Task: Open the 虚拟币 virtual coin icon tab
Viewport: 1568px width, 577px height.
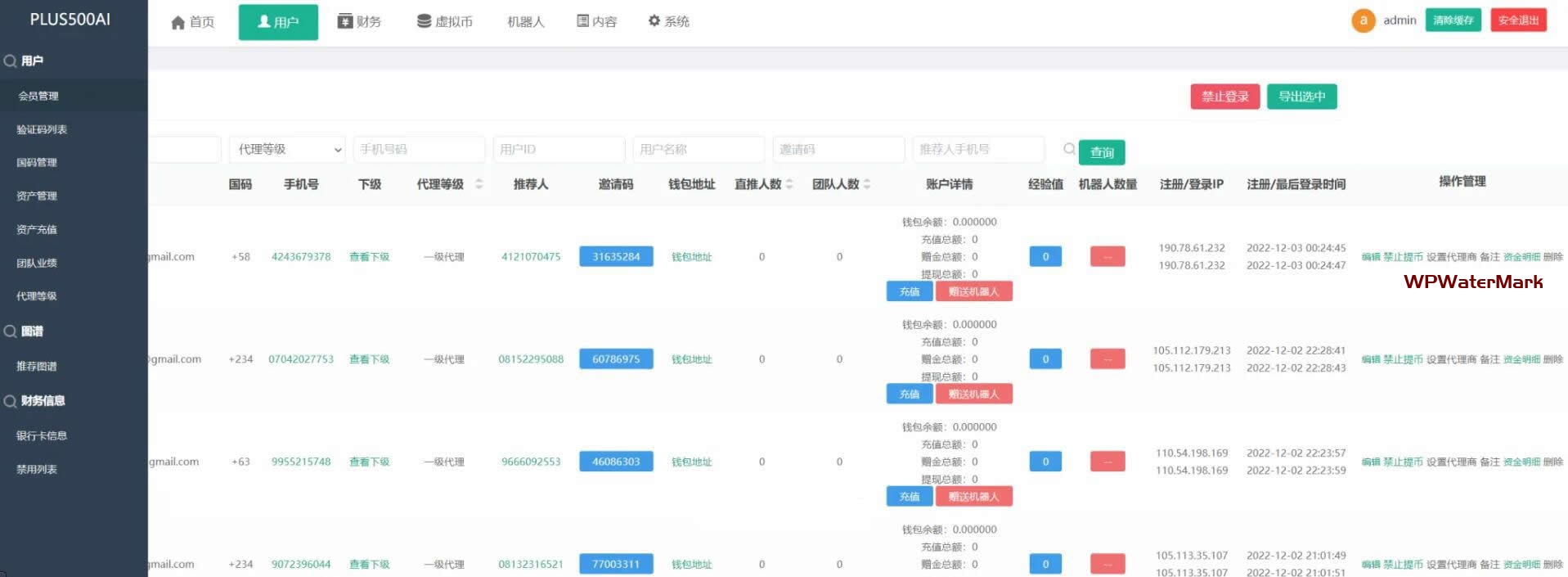Action: click(x=424, y=21)
